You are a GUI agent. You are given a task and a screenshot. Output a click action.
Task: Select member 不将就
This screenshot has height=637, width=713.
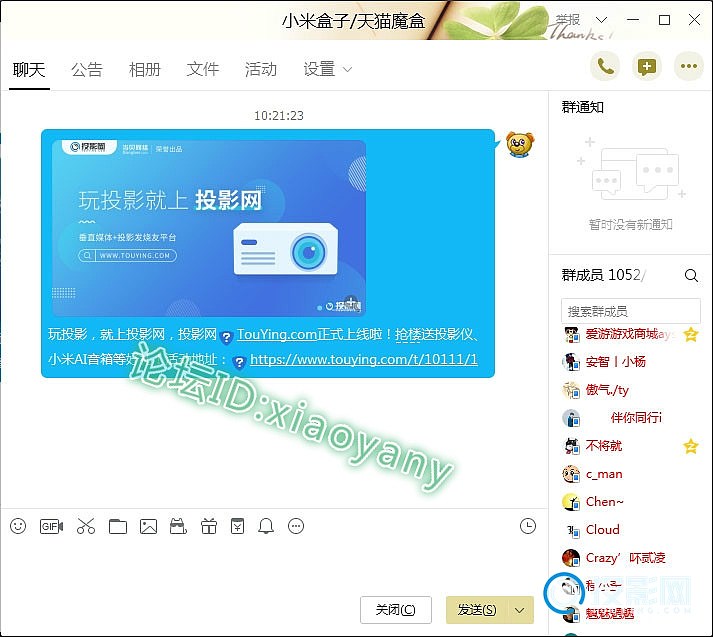[x=631, y=446]
